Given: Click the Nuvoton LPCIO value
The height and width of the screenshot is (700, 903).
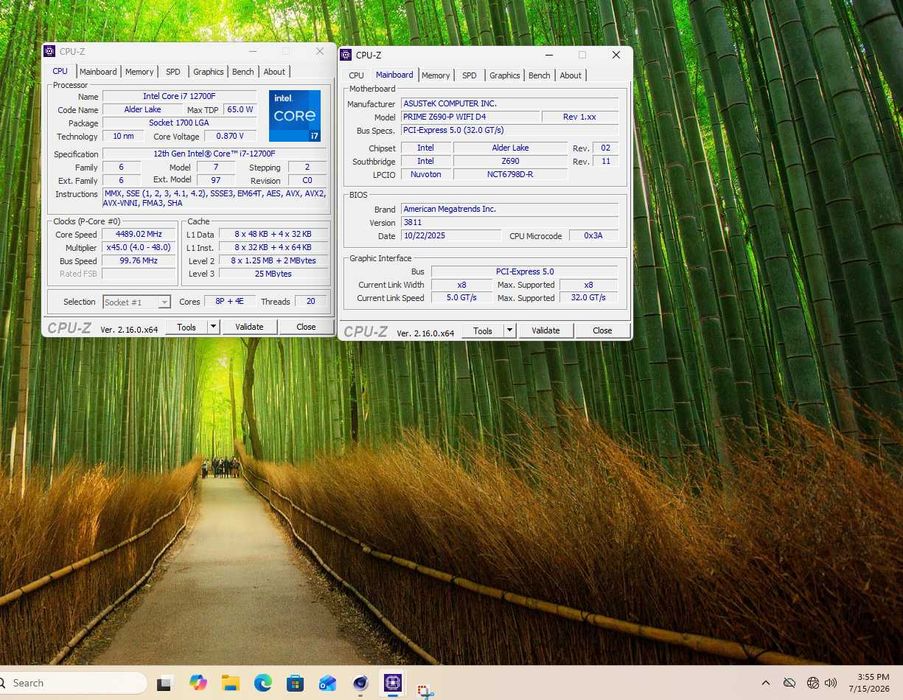Looking at the screenshot, I should (x=426, y=174).
